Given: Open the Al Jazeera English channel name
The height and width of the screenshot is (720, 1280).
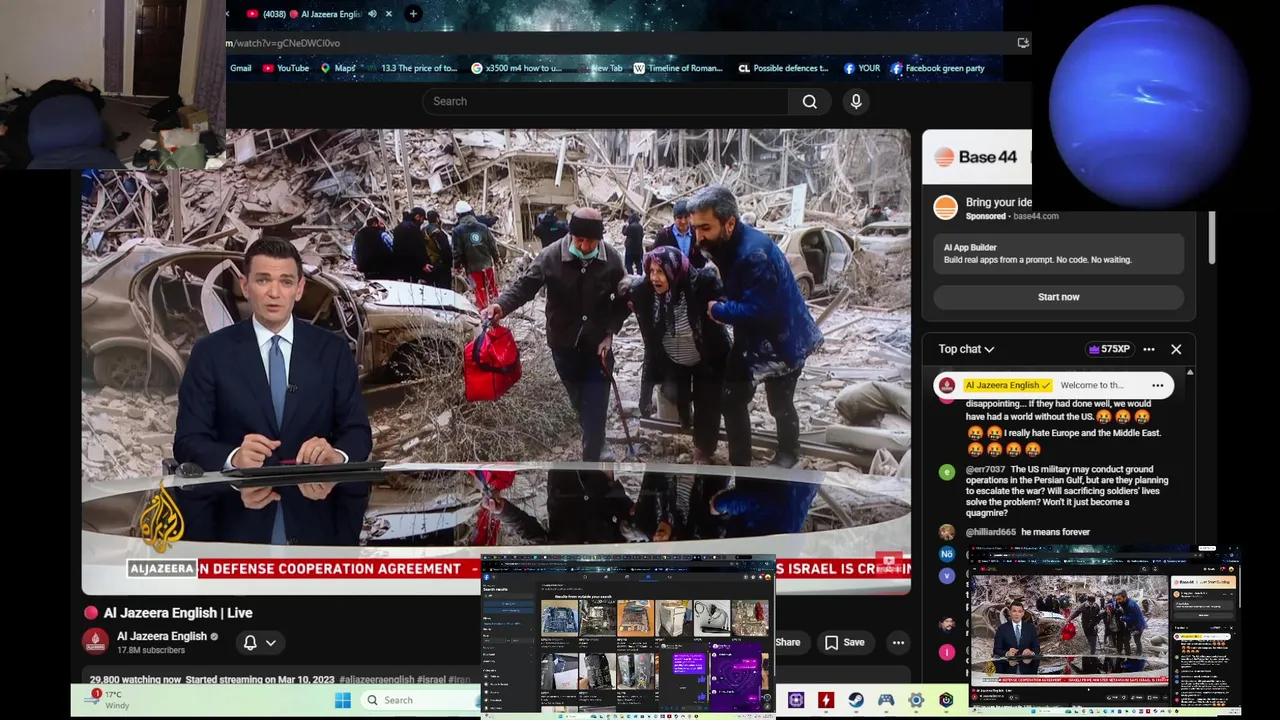Looking at the screenshot, I should [x=161, y=636].
